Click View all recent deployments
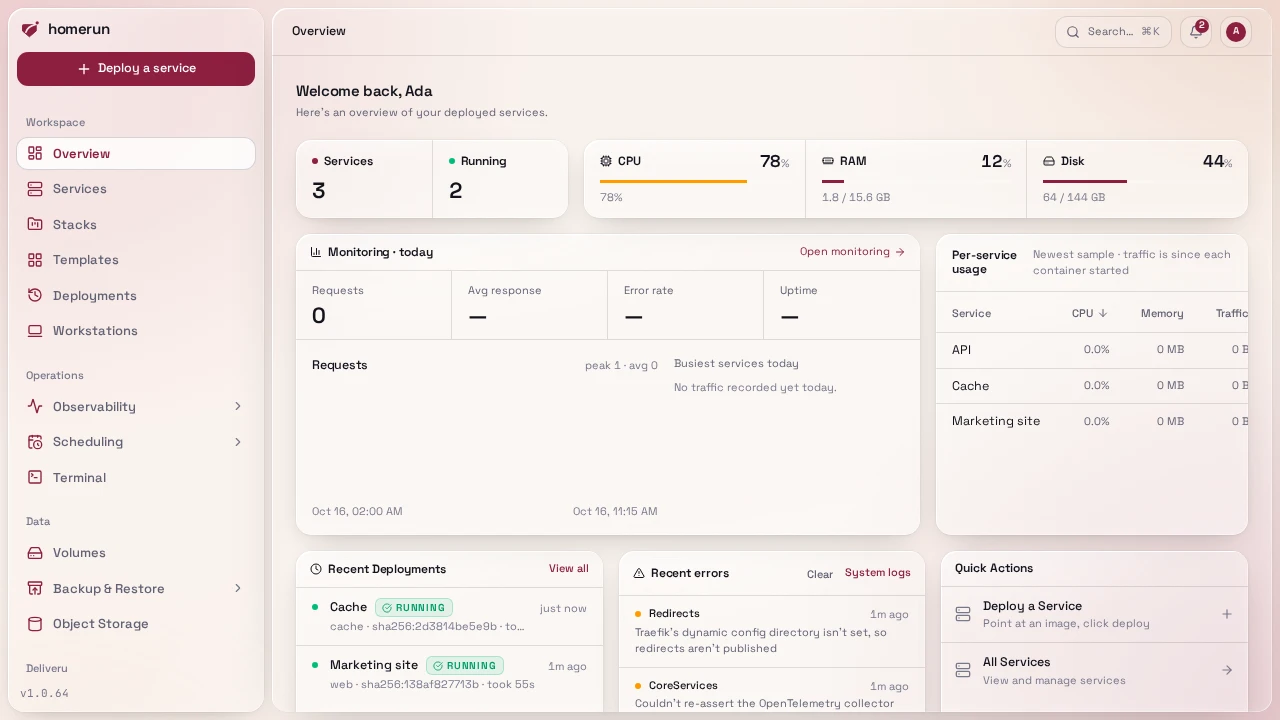The height and width of the screenshot is (720, 1280). pos(569,569)
